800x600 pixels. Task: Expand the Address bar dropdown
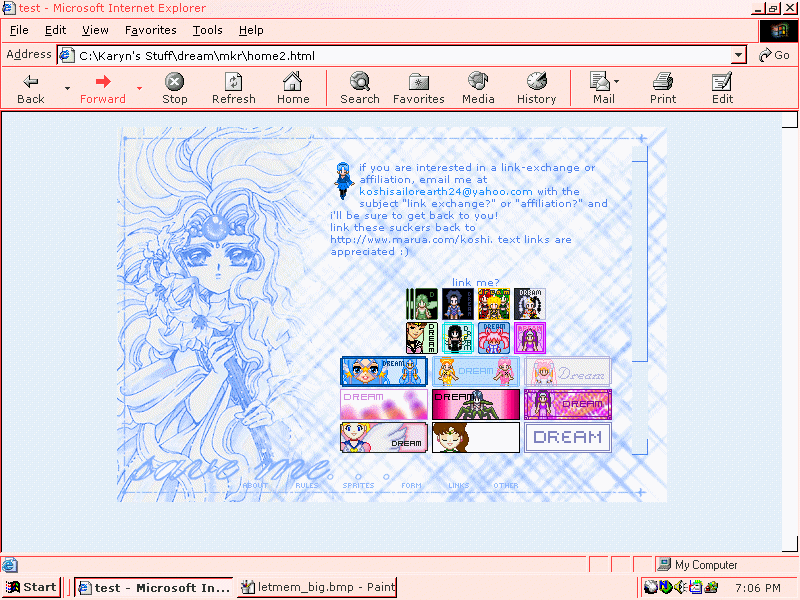click(x=739, y=56)
